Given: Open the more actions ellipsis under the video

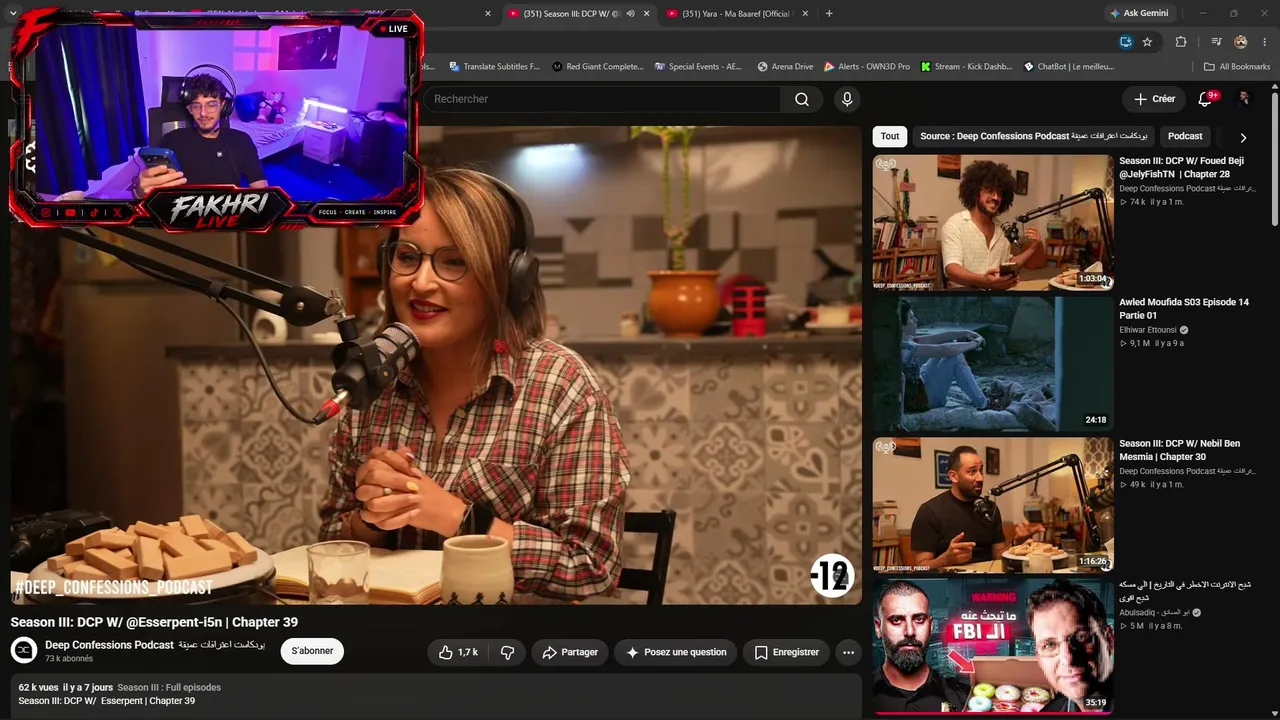Looking at the screenshot, I should 848,652.
